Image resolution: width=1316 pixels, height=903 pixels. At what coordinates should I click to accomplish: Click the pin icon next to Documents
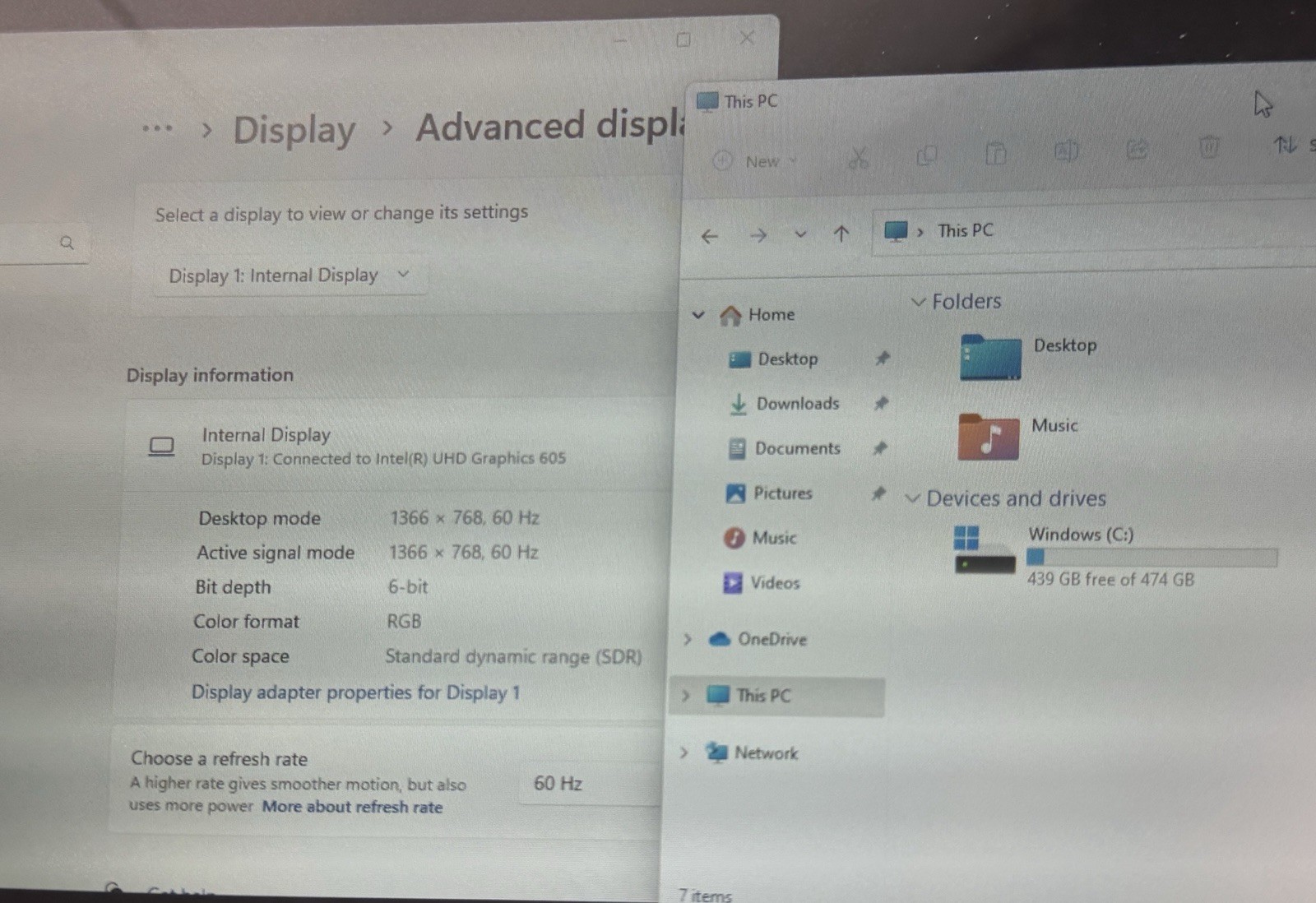tap(880, 448)
